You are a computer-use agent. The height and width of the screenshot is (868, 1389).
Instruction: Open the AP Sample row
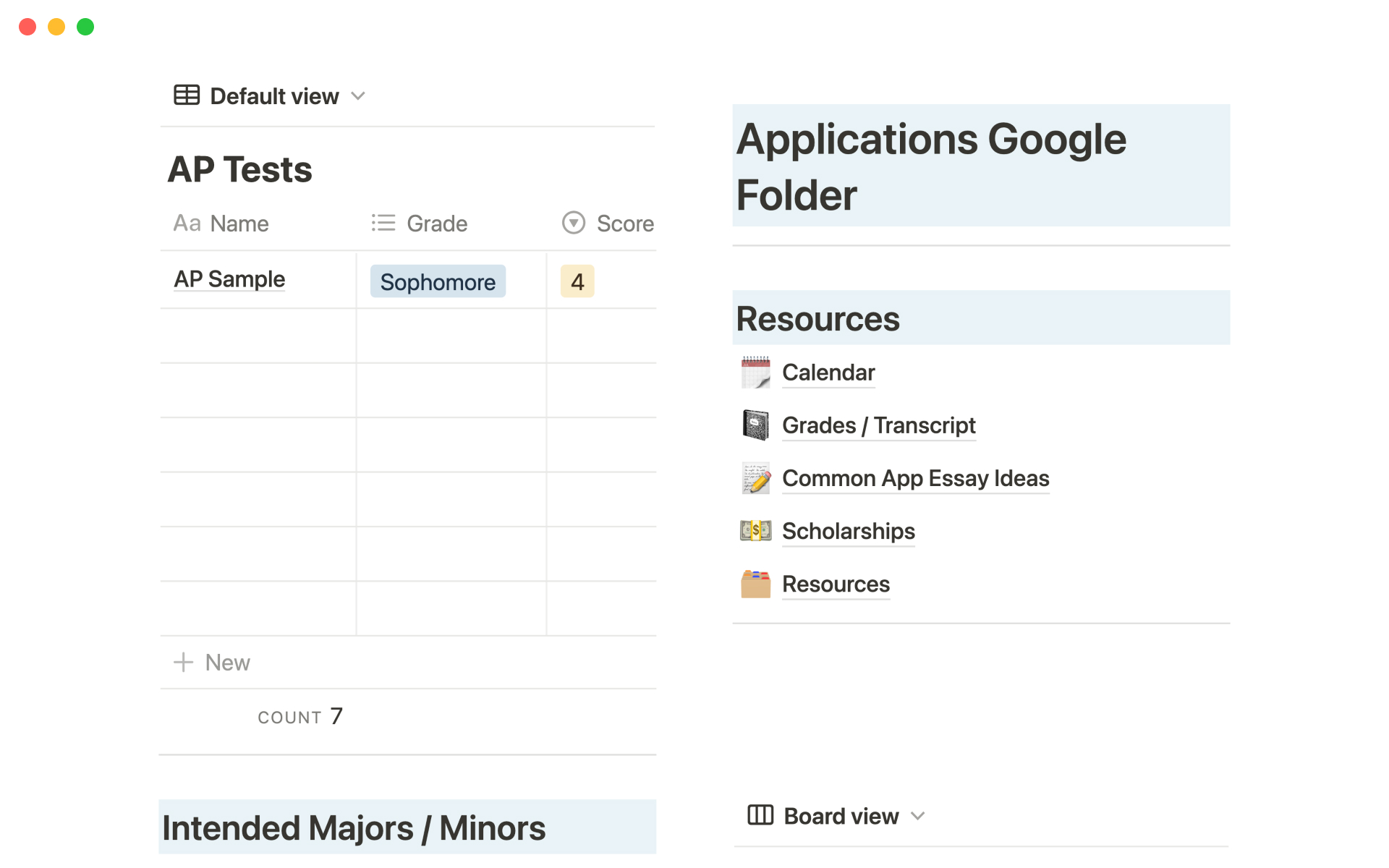tap(229, 279)
